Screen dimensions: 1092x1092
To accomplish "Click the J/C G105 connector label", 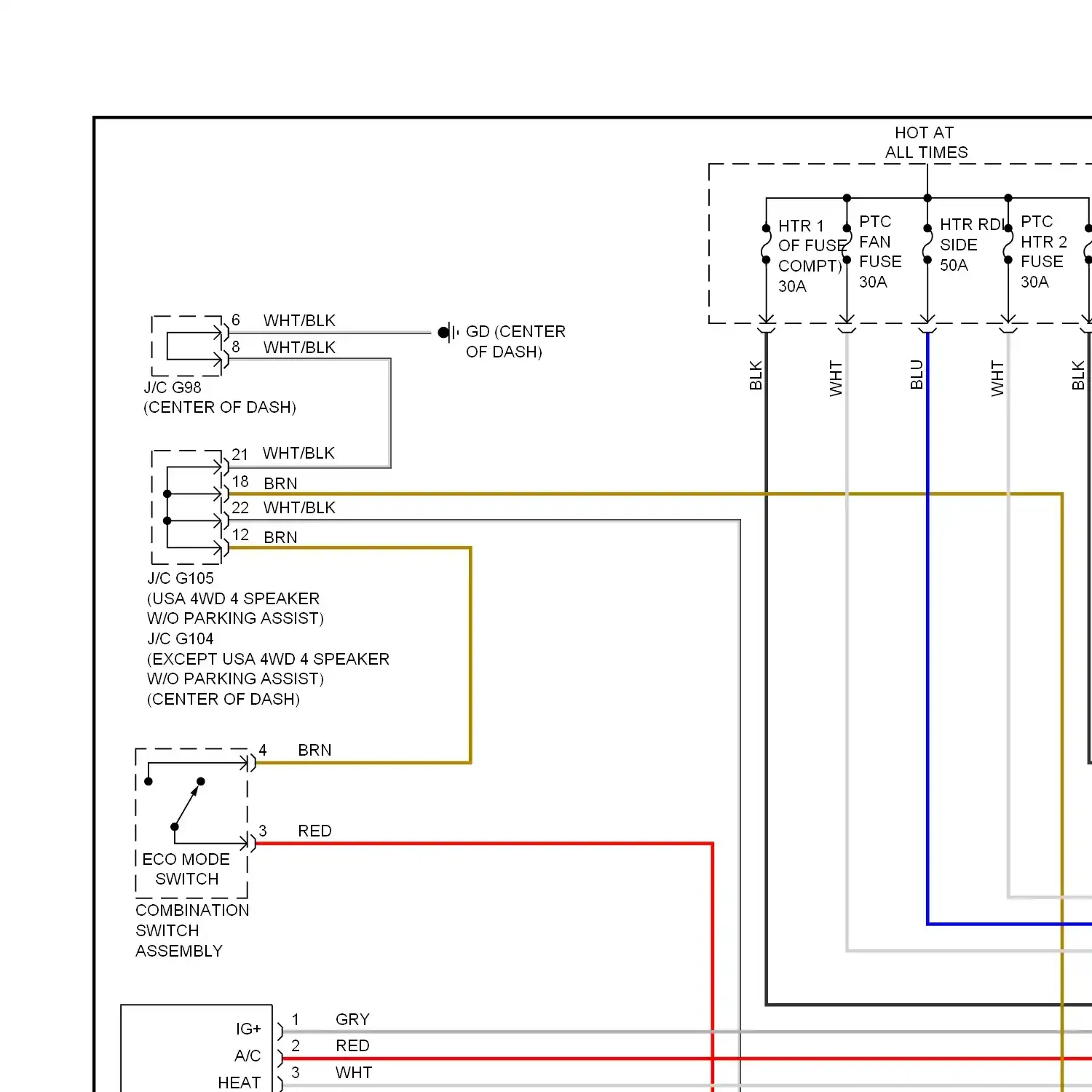I will click(x=181, y=578).
